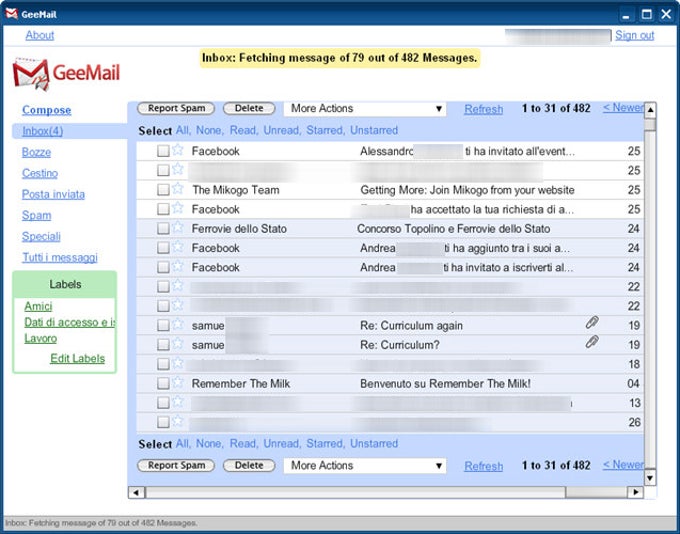
Task: Star the Remember The Milk message
Action: (x=177, y=382)
